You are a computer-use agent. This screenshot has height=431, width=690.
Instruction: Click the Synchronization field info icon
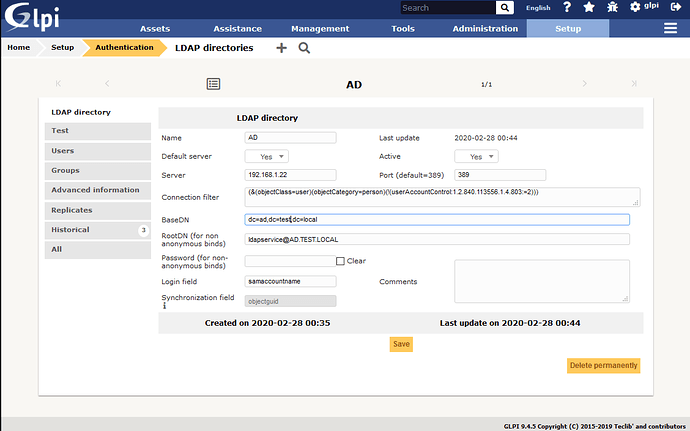tap(165, 306)
